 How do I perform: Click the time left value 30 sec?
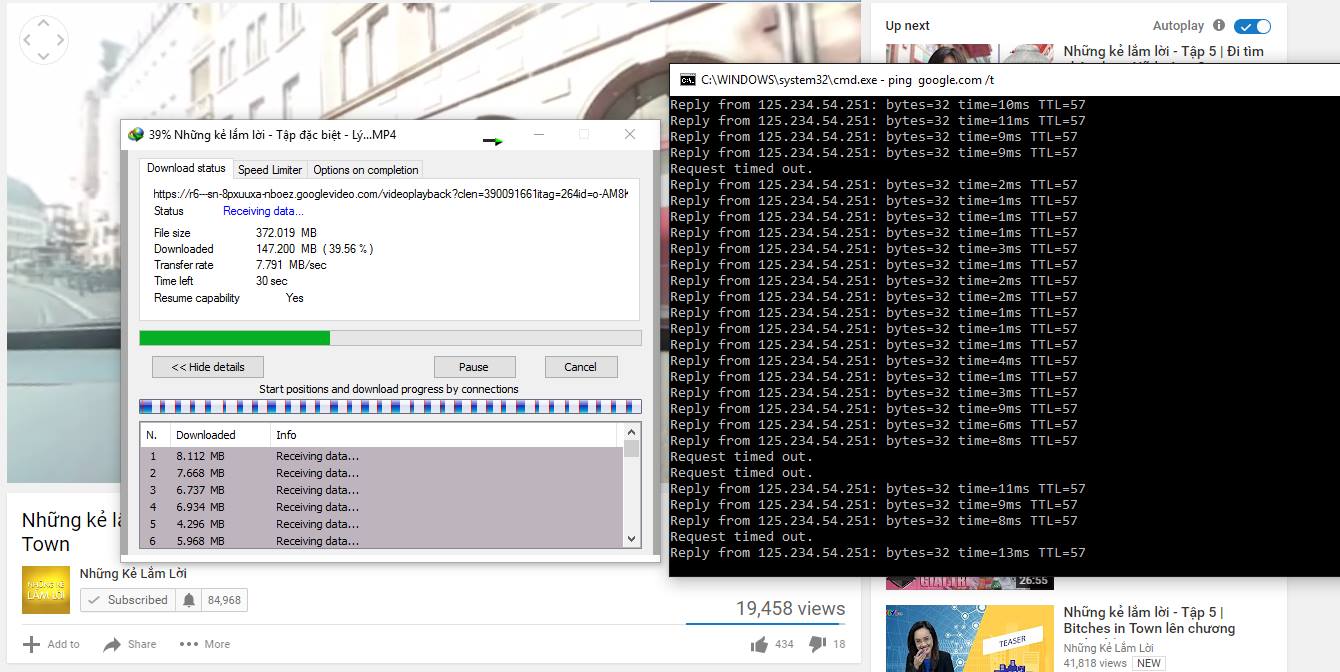[272, 281]
